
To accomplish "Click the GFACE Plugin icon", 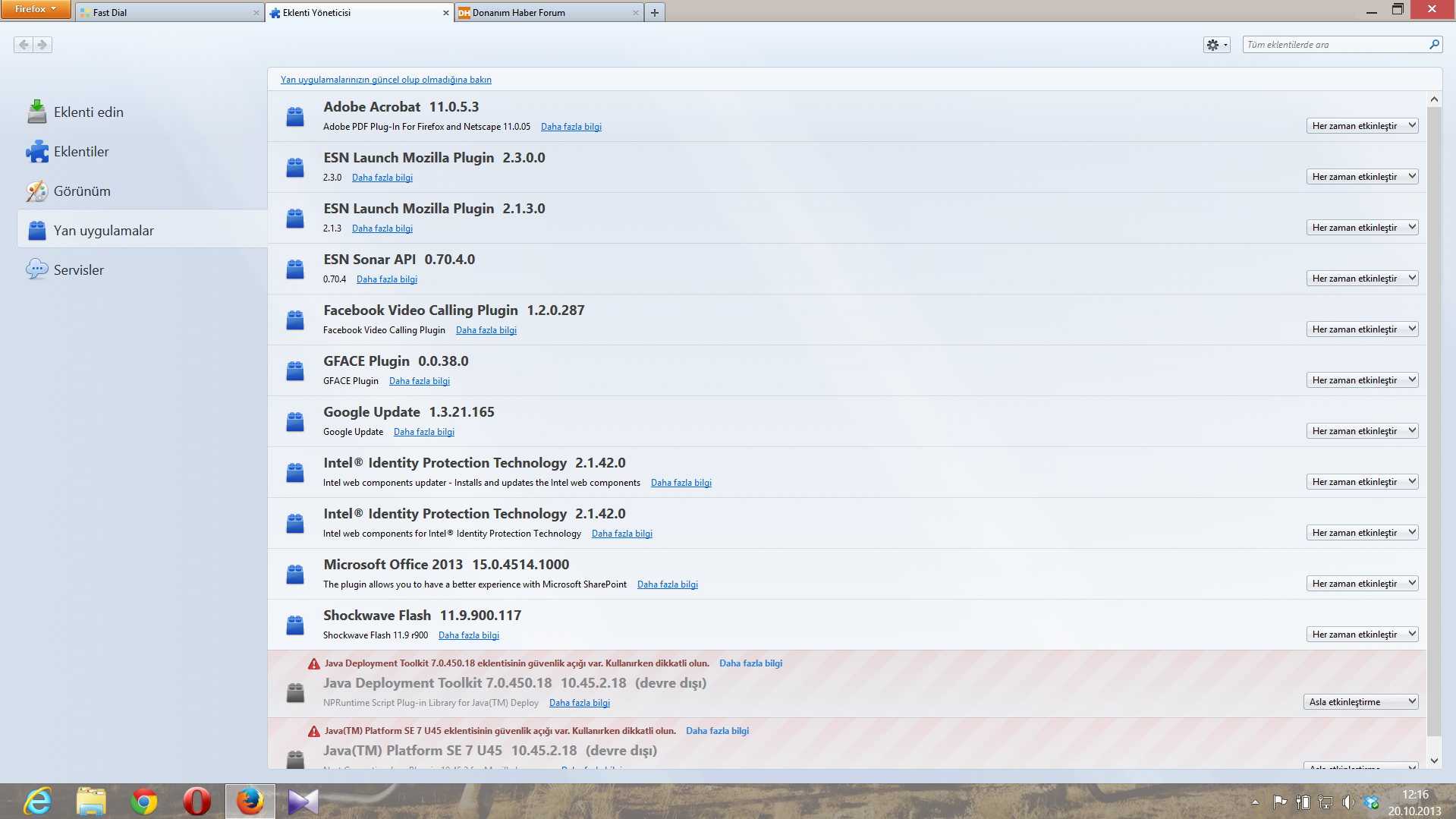I will 295,370.
